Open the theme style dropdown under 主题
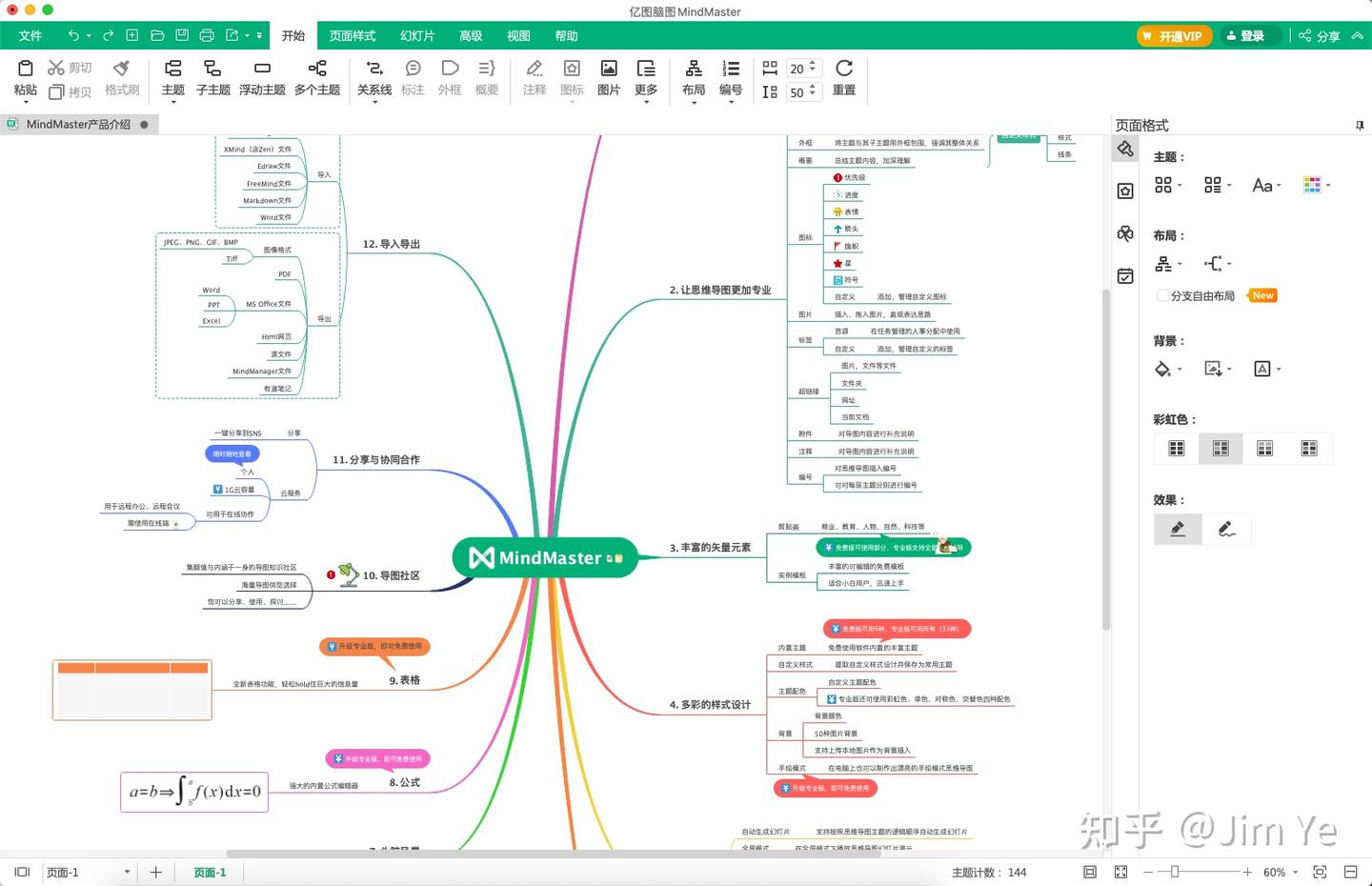The width and height of the screenshot is (1372, 886). pos(1168,185)
